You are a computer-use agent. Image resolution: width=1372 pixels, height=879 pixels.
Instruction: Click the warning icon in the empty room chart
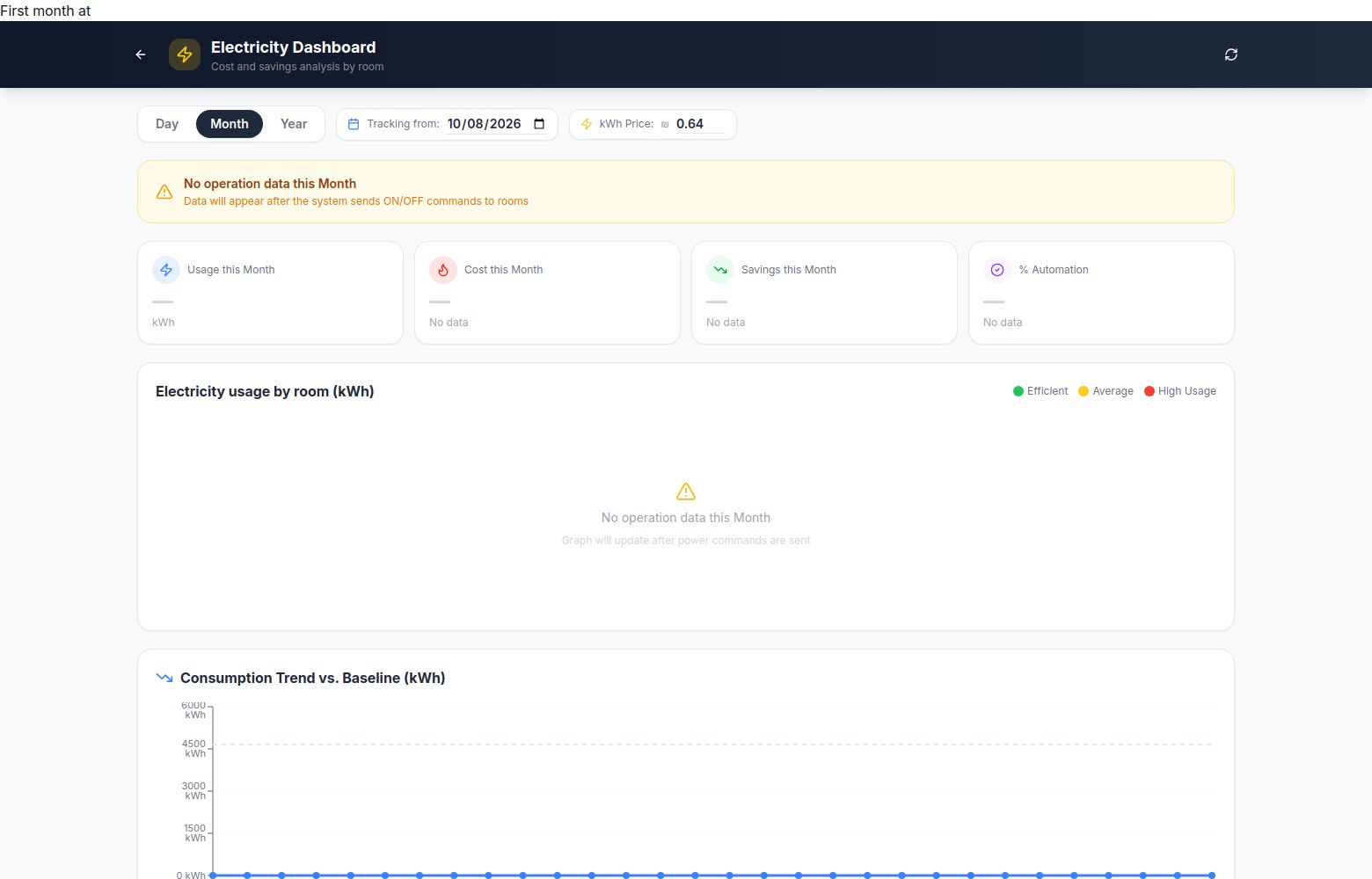(x=686, y=491)
